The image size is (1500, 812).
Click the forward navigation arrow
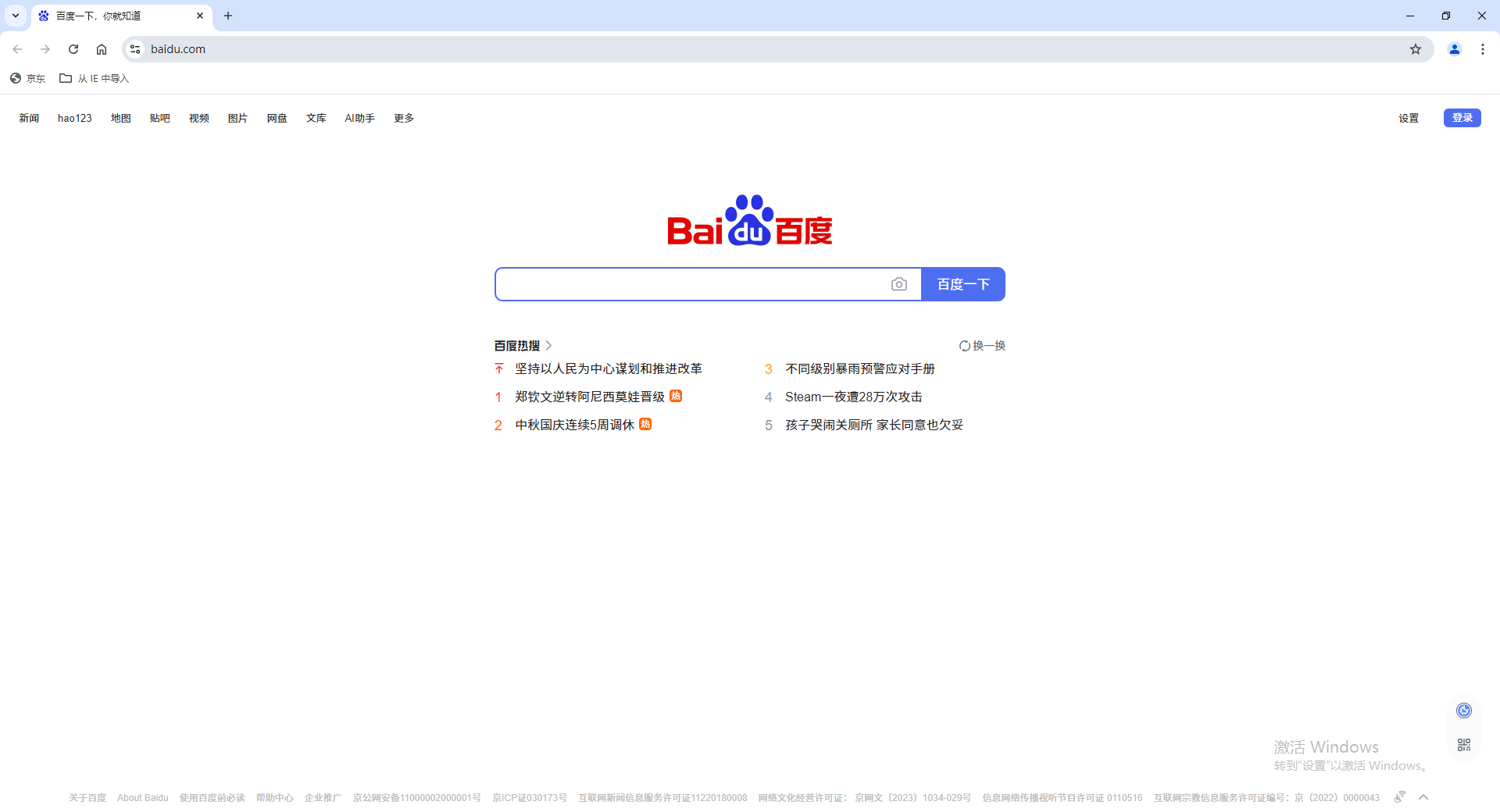45,49
